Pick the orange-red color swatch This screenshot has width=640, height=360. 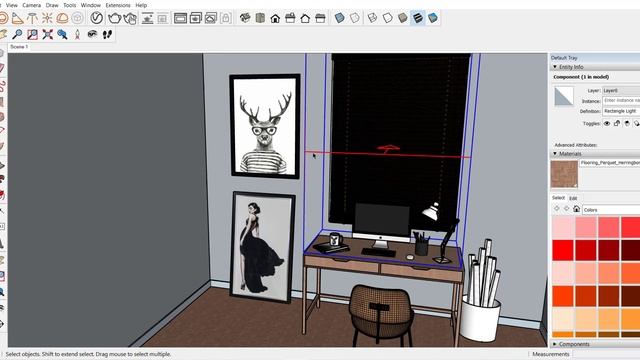pyautogui.click(x=563, y=296)
